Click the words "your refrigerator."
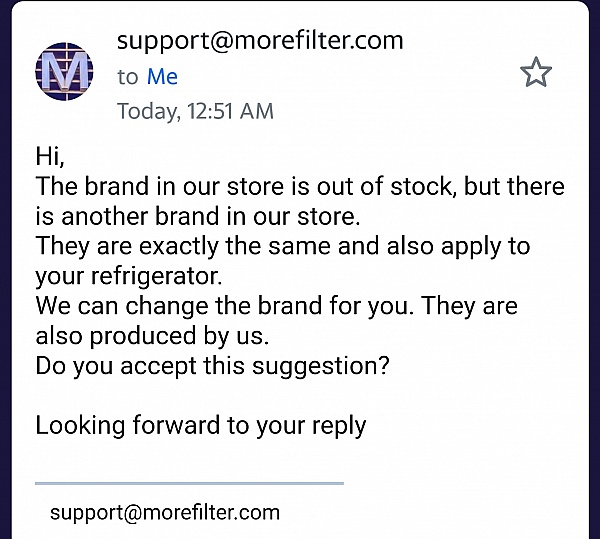The image size is (600, 539). click(x=129, y=276)
